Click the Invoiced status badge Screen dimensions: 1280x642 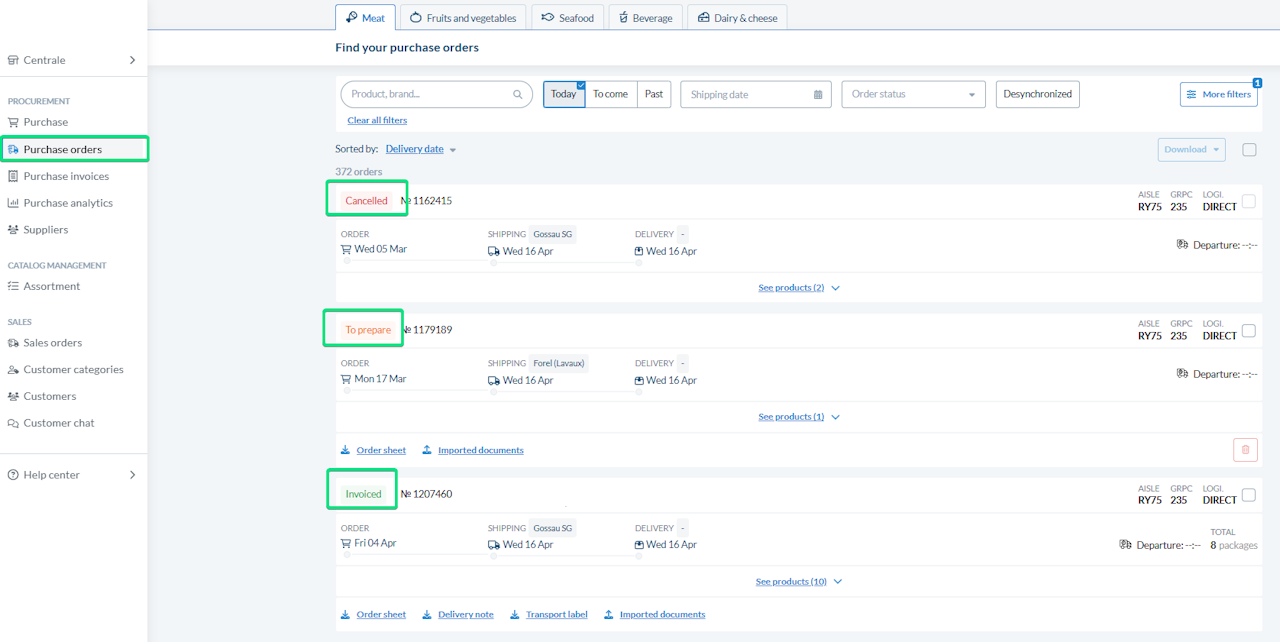pyautogui.click(x=363, y=494)
